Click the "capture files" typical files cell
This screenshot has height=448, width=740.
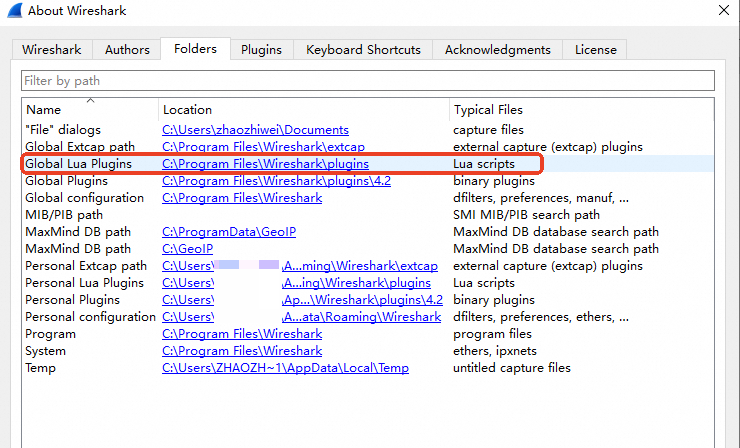[x=488, y=130]
